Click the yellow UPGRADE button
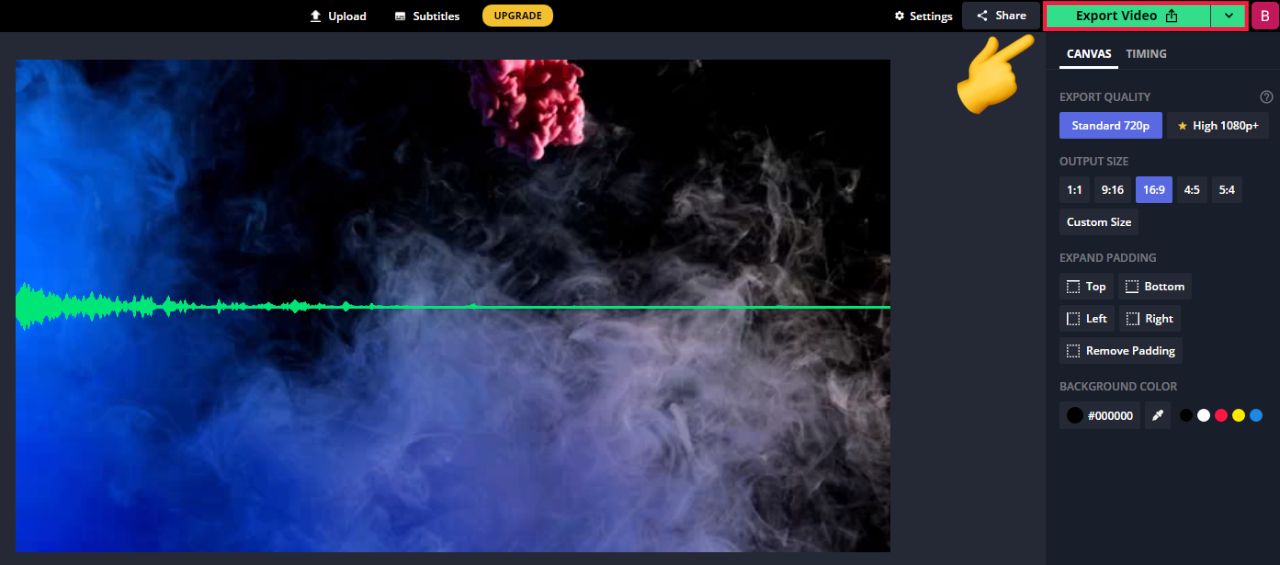The width and height of the screenshot is (1280, 565). [x=517, y=16]
